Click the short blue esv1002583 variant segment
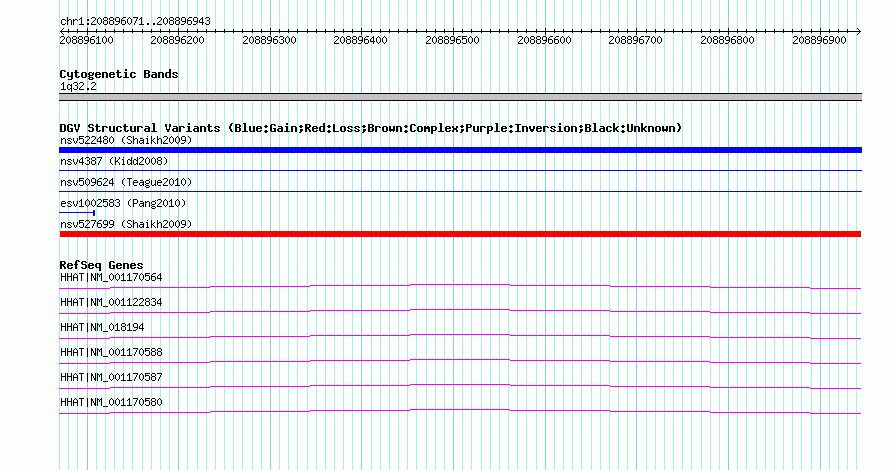Viewport: 890px width, 470px height. (x=77, y=213)
